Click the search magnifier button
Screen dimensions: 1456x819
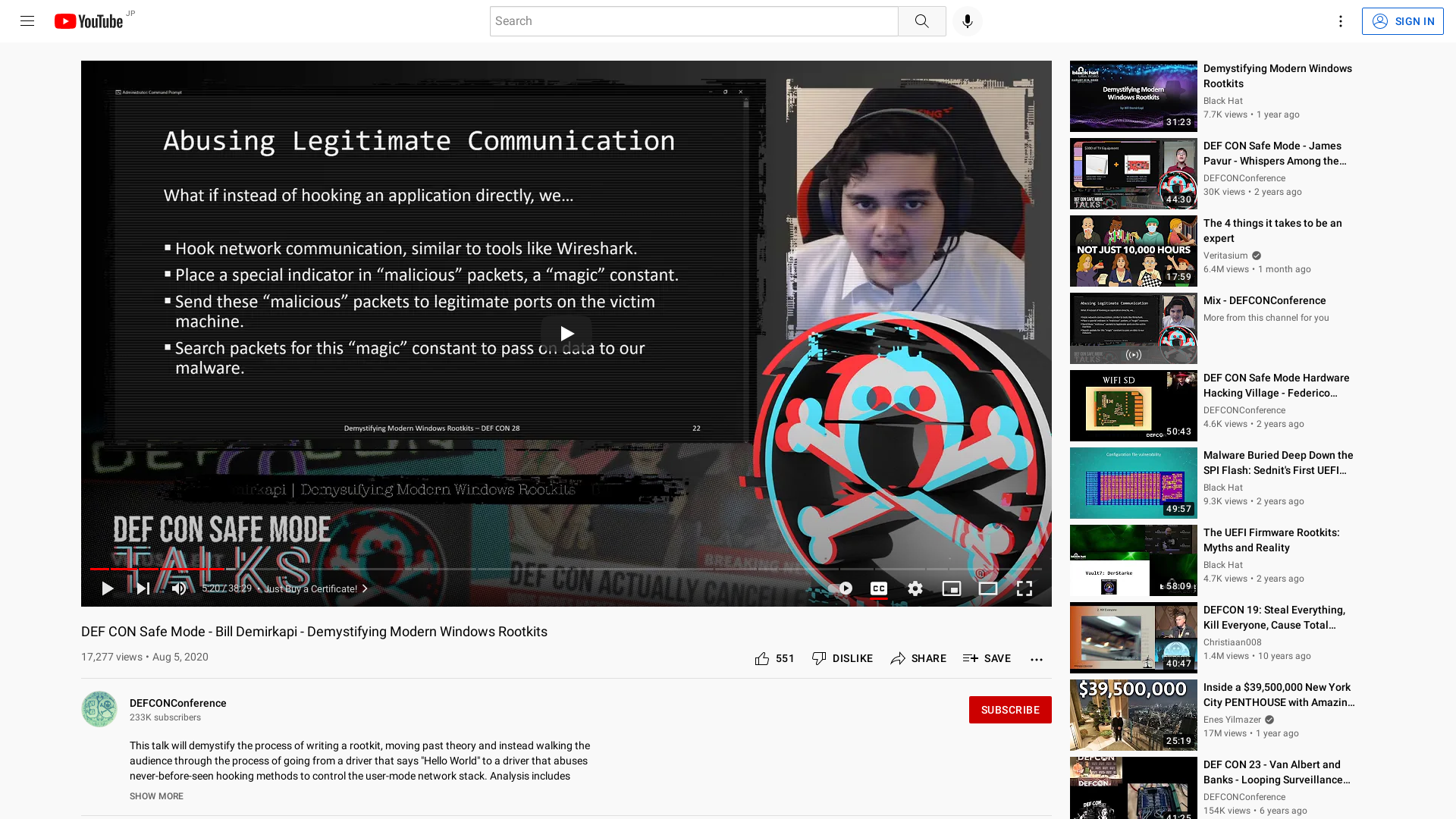coord(921,21)
